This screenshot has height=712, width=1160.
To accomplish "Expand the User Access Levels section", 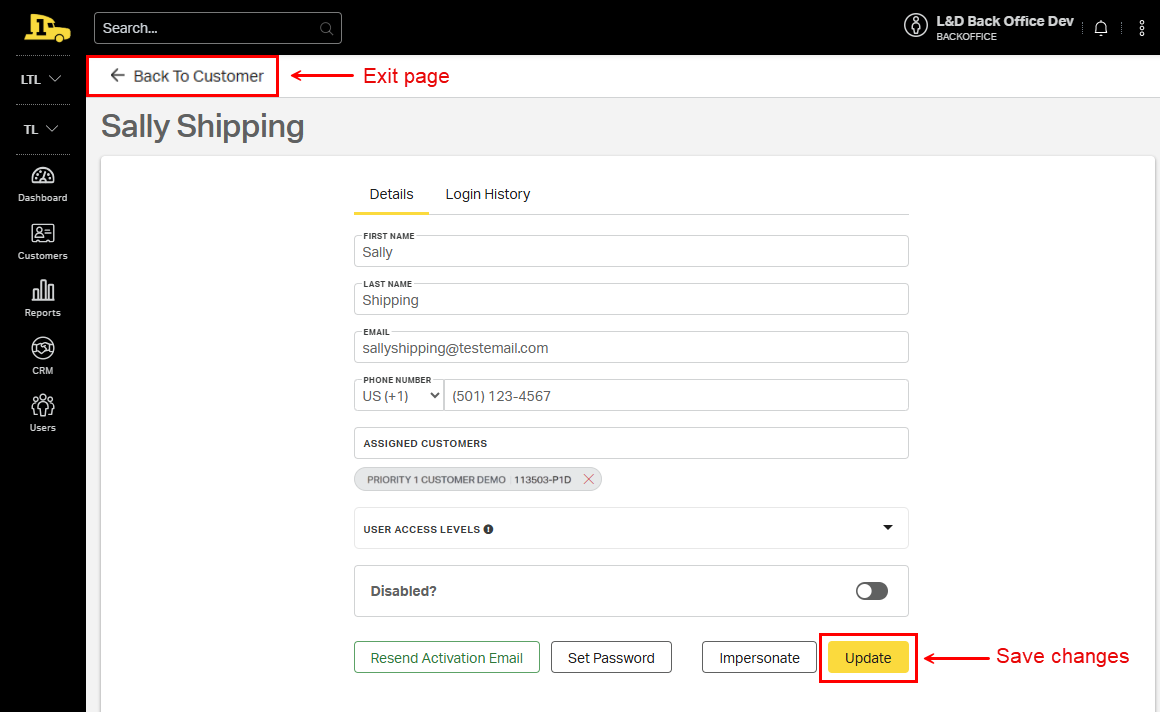I will point(887,528).
